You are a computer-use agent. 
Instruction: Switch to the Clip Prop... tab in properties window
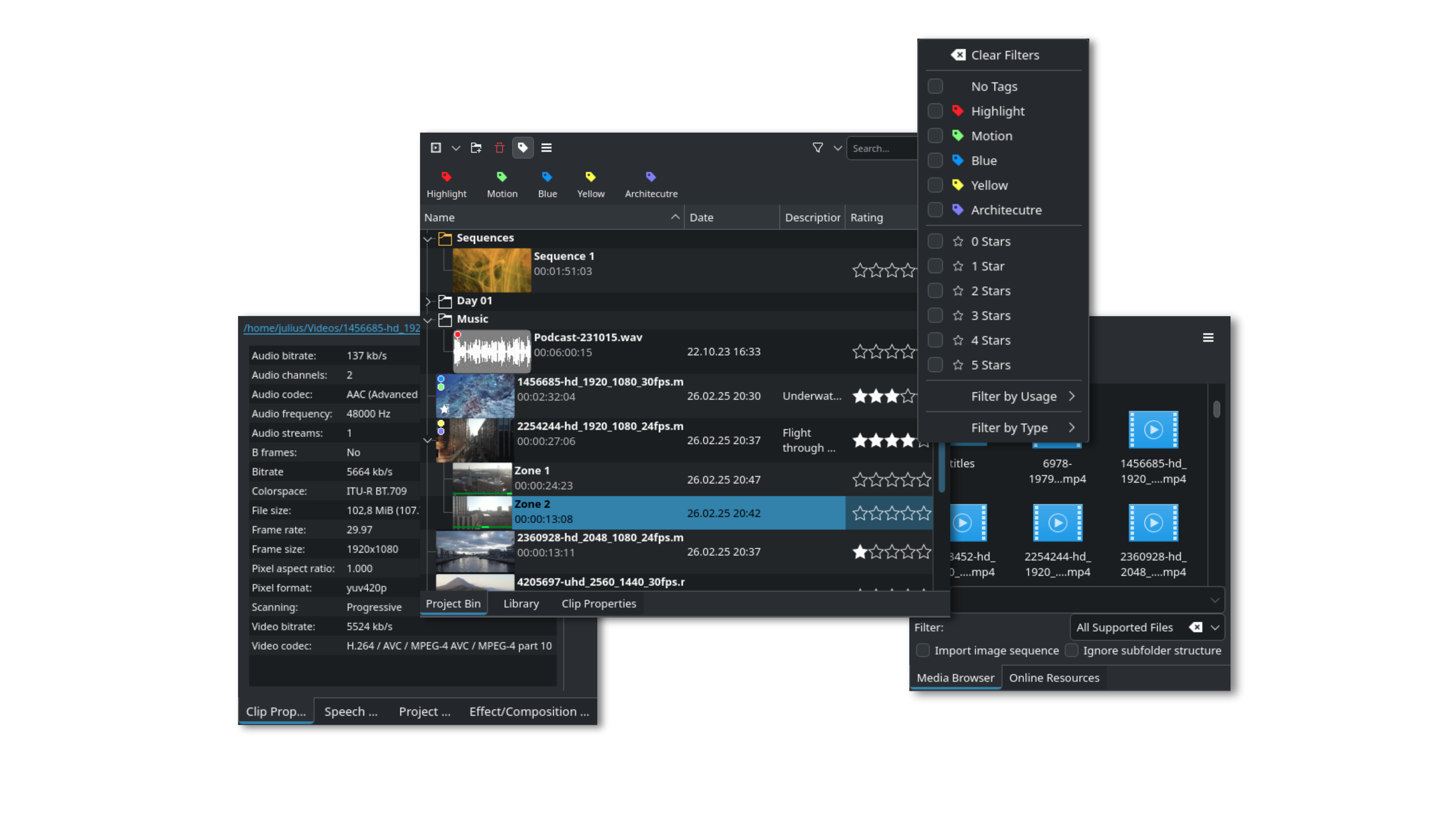click(x=276, y=712)
